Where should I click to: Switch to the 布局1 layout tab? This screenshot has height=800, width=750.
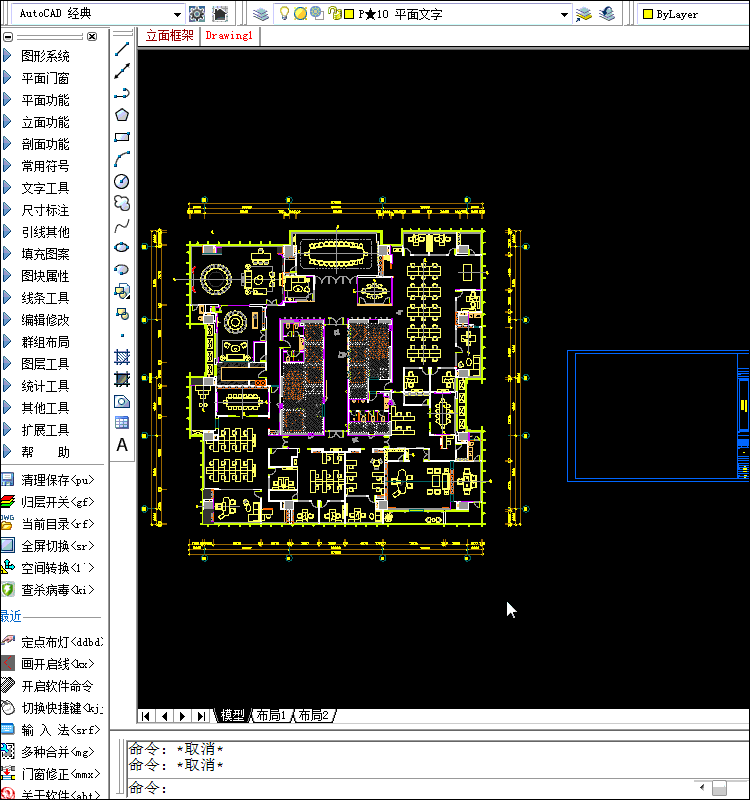[x=270, y=715]
